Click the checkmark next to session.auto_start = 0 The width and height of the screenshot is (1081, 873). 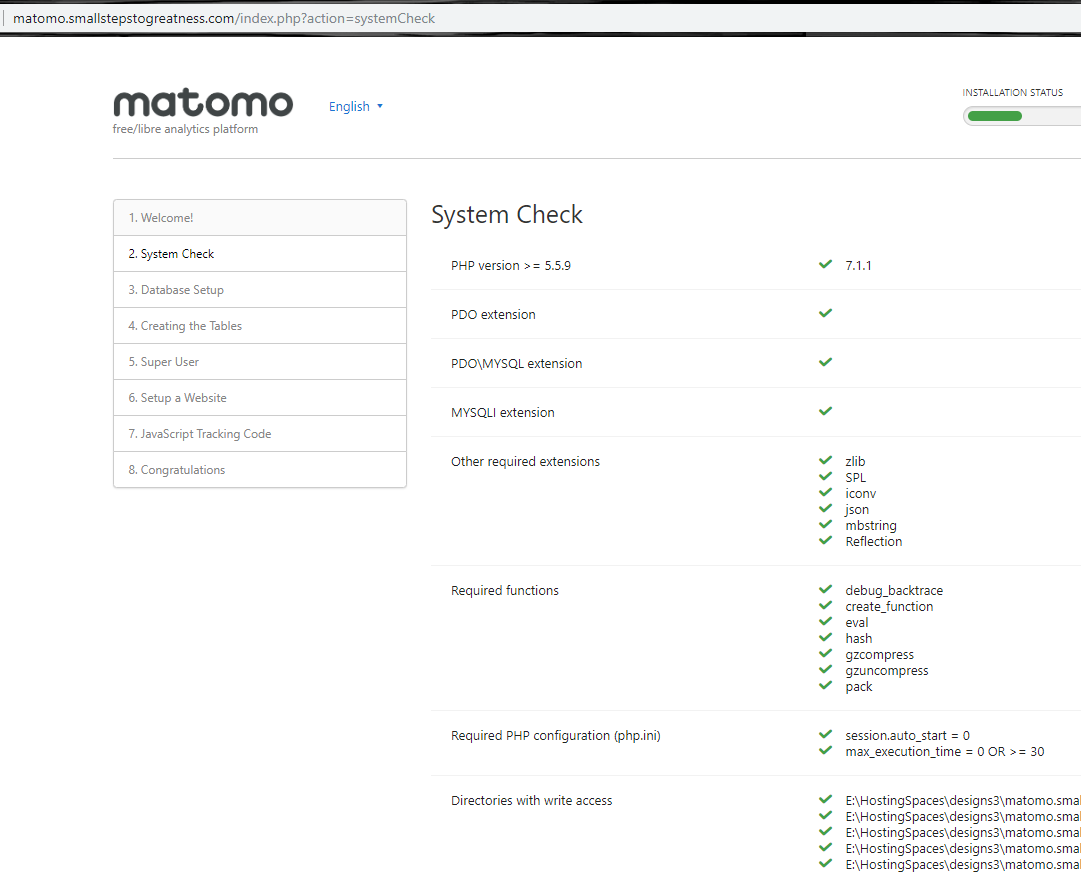click(x=825, y=734)
